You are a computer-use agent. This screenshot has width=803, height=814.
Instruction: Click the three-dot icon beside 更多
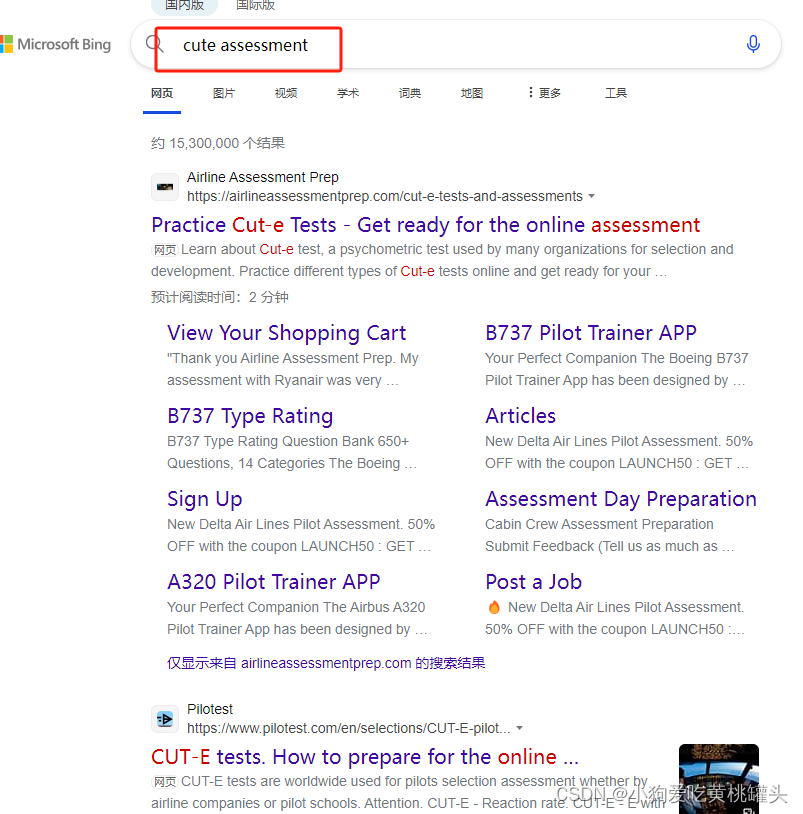pos(530,92)
